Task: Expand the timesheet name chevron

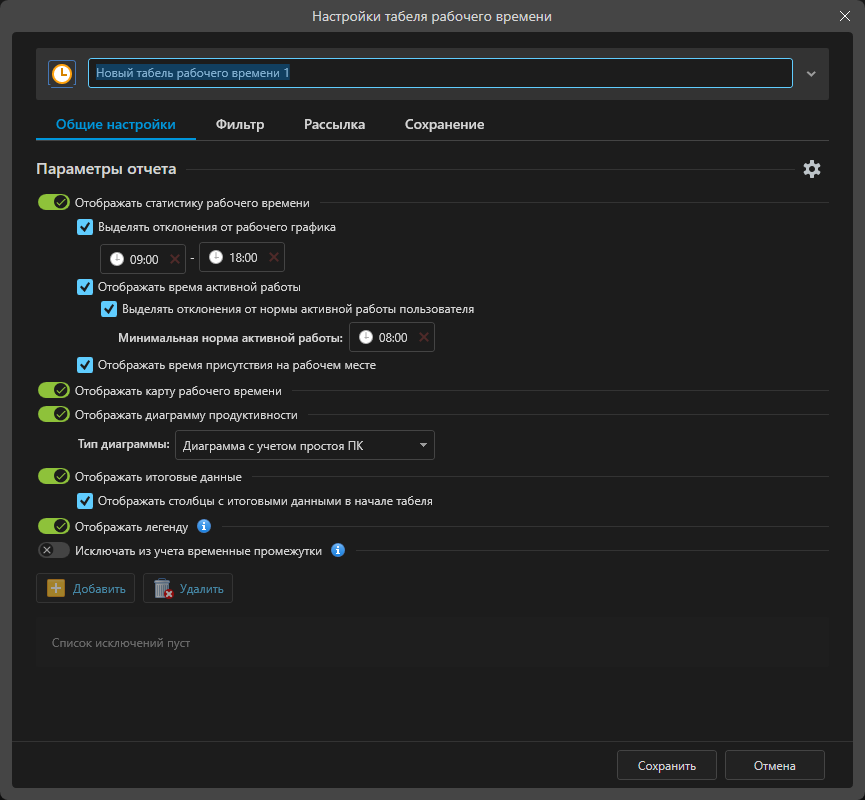Action: coord(811,73)
